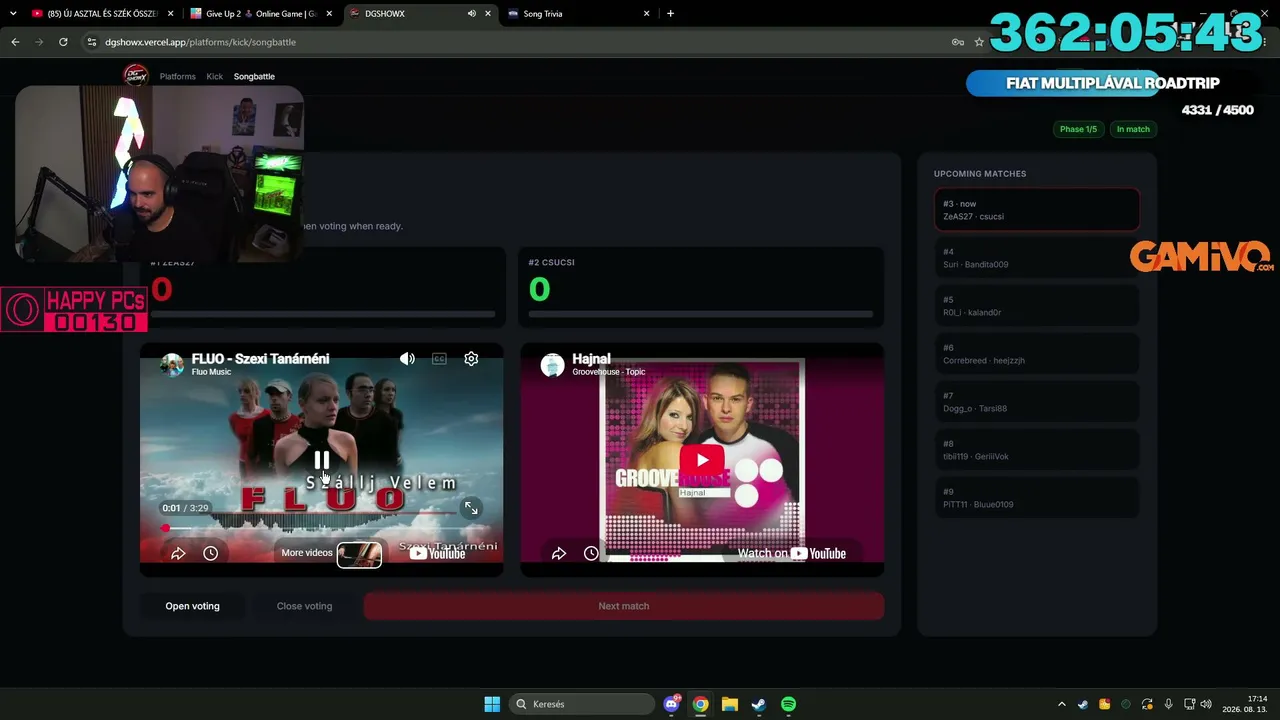Click the address bar URL field

pyautogui.click(x=520, y=42)
